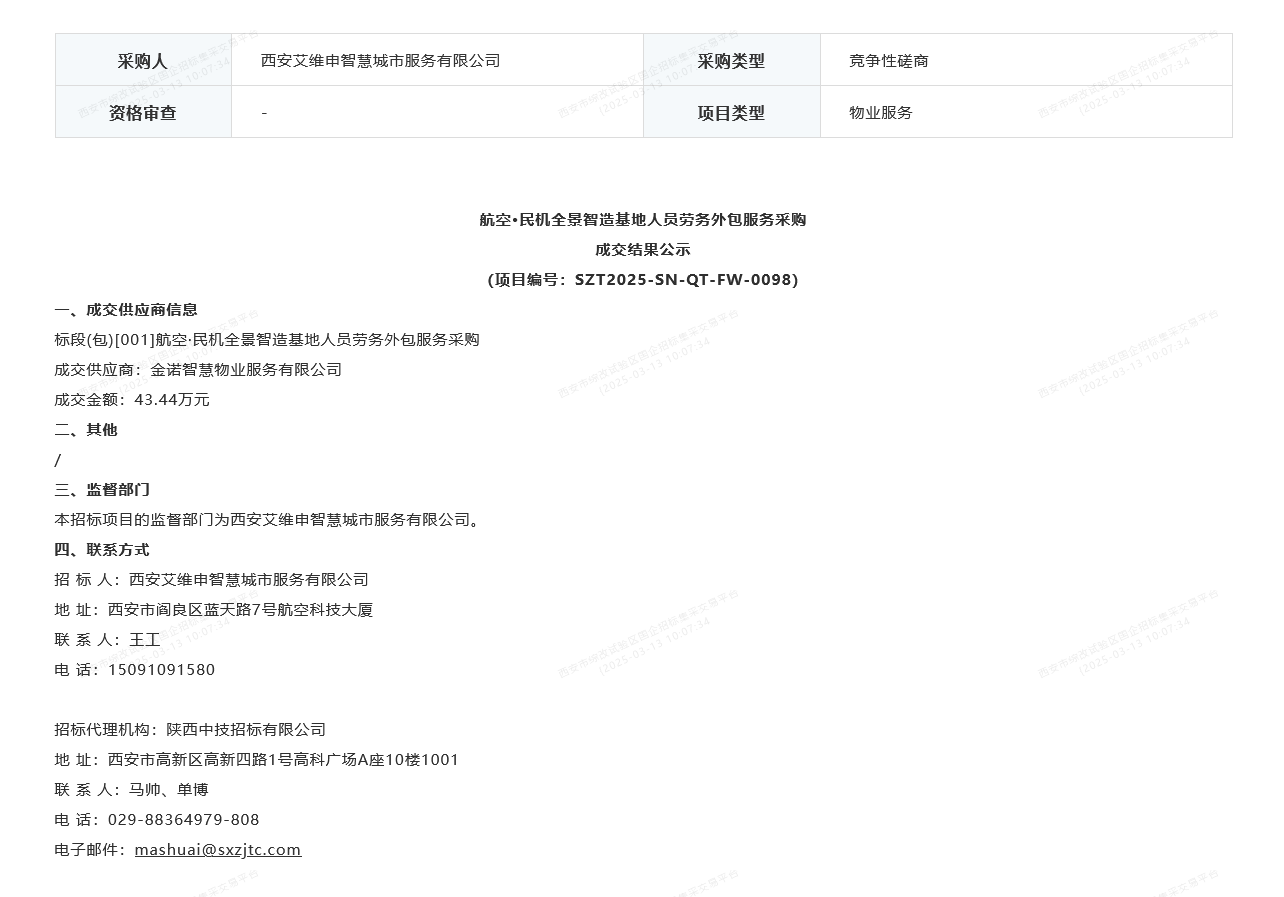Click the 联系人：王工 line
Viewport: 1284px width, 897px height.
pyautogui.click(x=107, y=640)
